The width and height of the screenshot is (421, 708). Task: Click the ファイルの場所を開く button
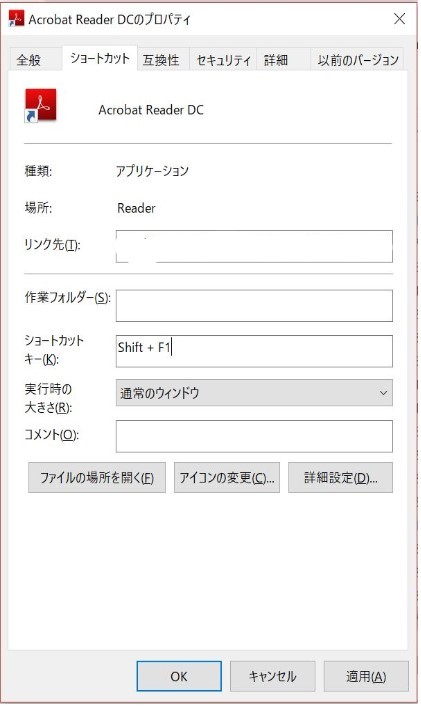[97, 477]
